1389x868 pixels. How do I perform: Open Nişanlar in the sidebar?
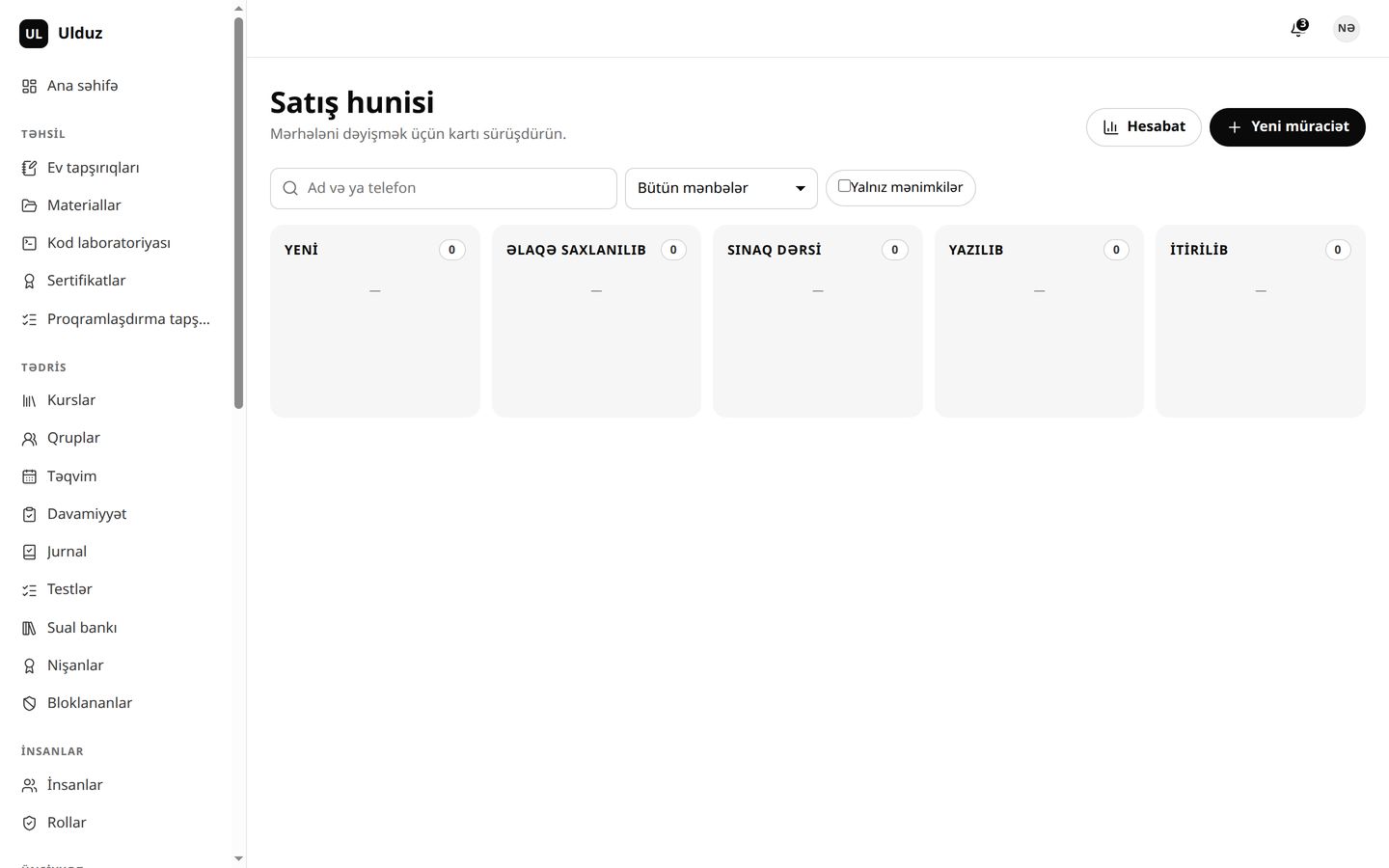pyautogui.click(x=115, y=665)
